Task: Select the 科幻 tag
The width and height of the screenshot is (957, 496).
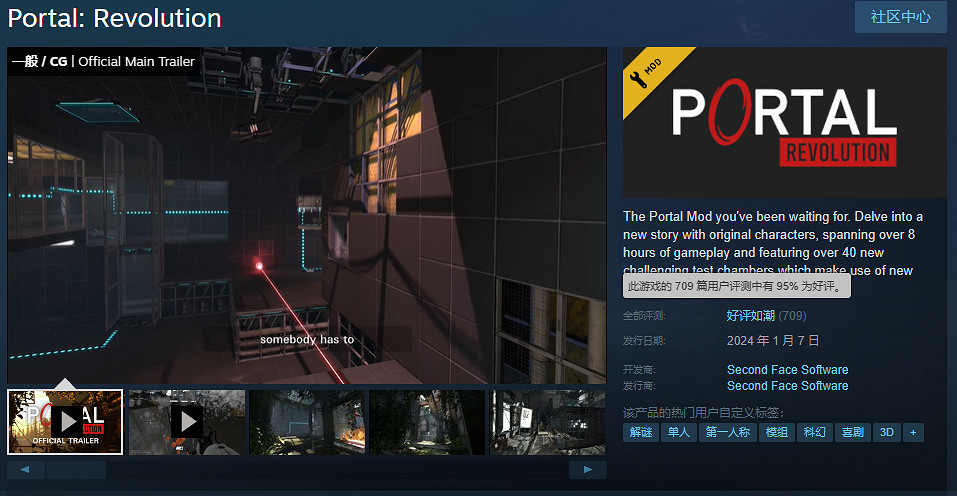Action: click(x=815, y=432)
